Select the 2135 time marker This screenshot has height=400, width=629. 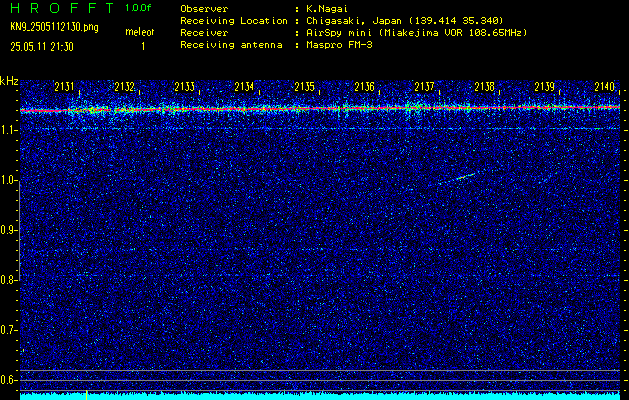(x=304, y=87)
